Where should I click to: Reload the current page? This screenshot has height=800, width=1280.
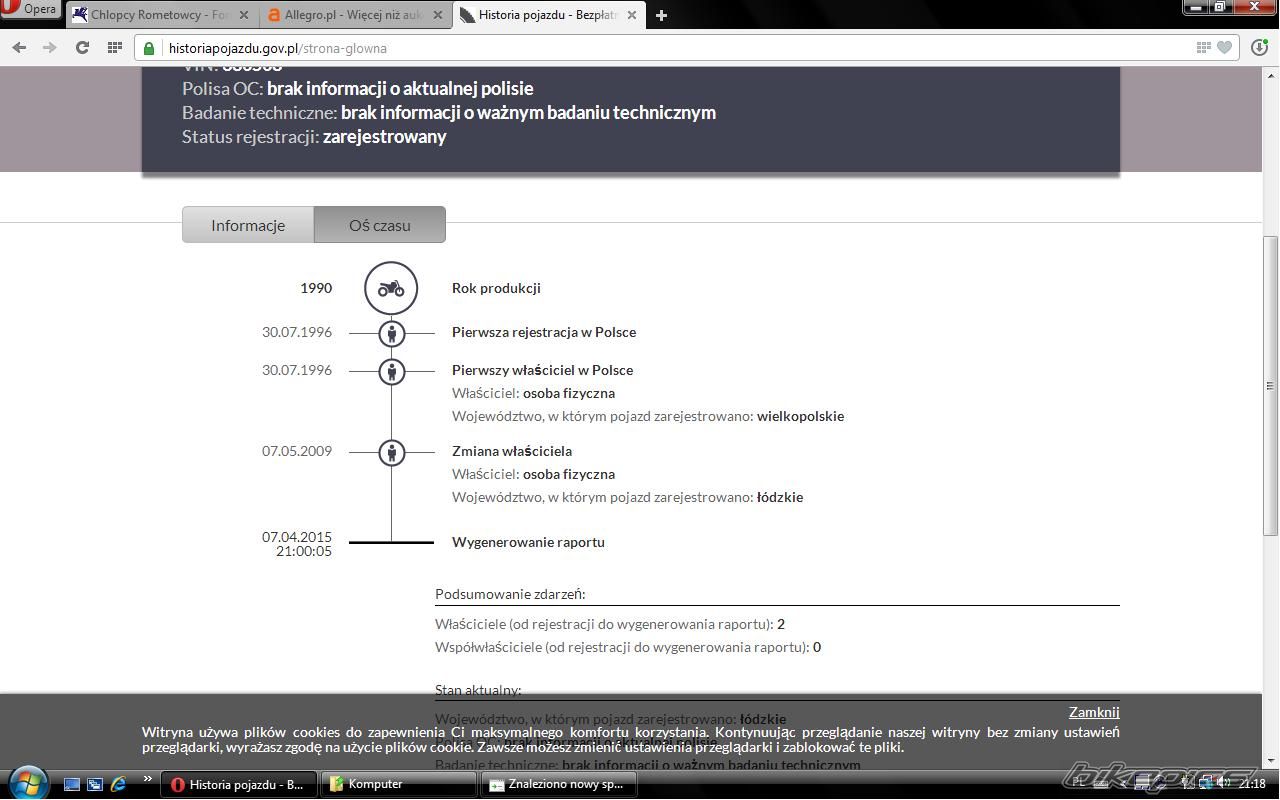click(x=82, y=47)
